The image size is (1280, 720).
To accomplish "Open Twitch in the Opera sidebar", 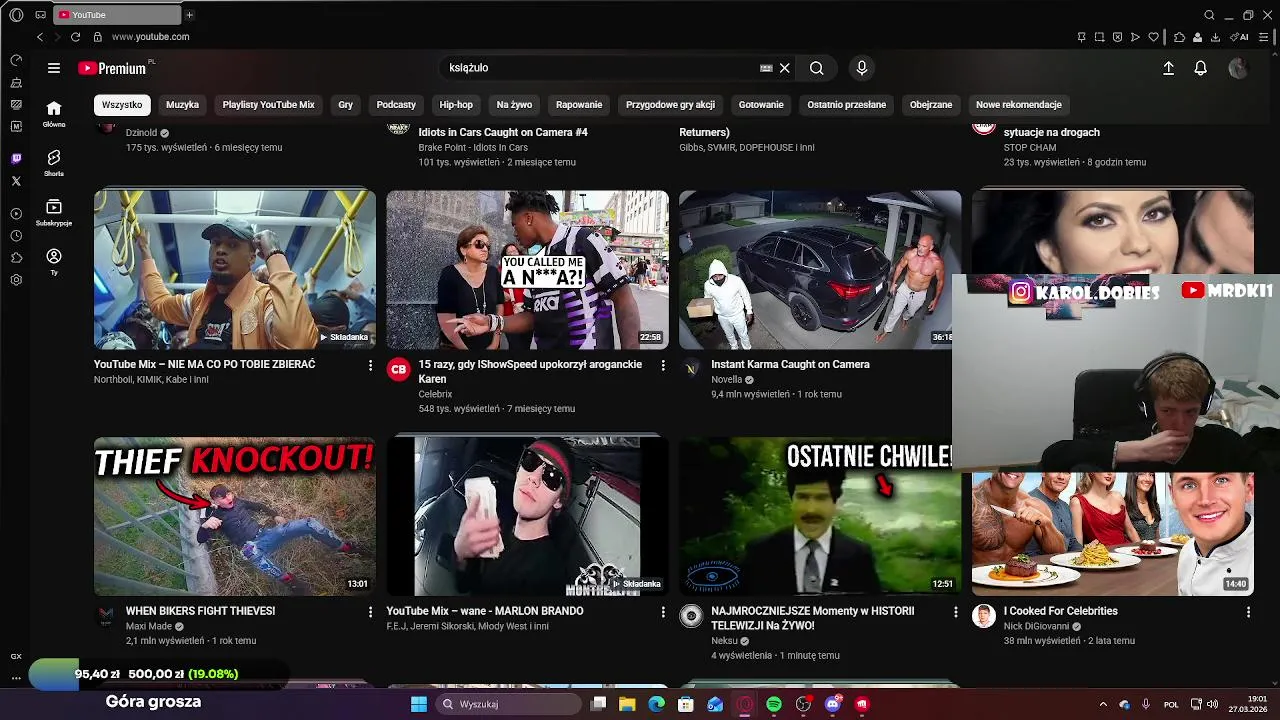I will pyautogui.click(x=16, y=159).
